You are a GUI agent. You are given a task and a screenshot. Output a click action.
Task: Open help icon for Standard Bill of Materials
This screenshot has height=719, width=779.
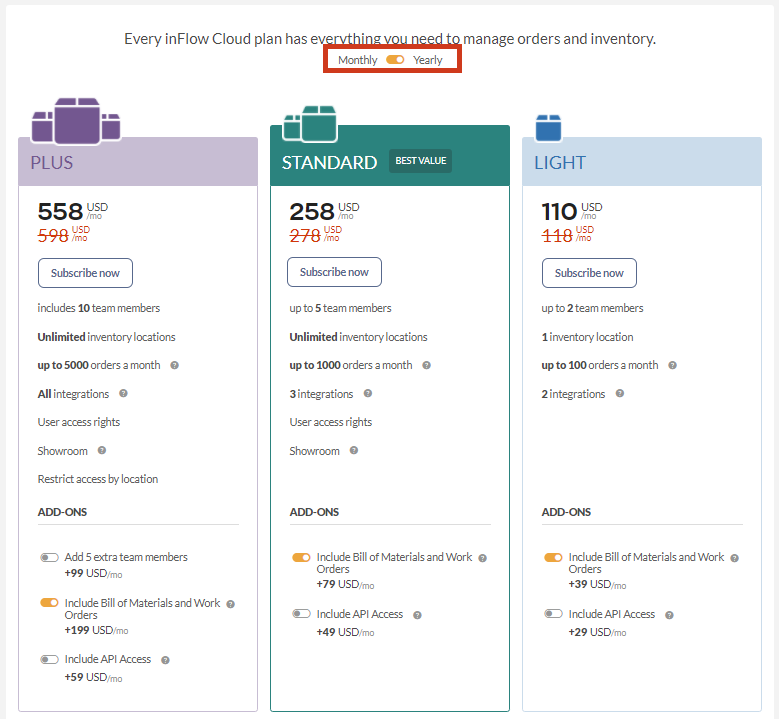tap(482, 559)
